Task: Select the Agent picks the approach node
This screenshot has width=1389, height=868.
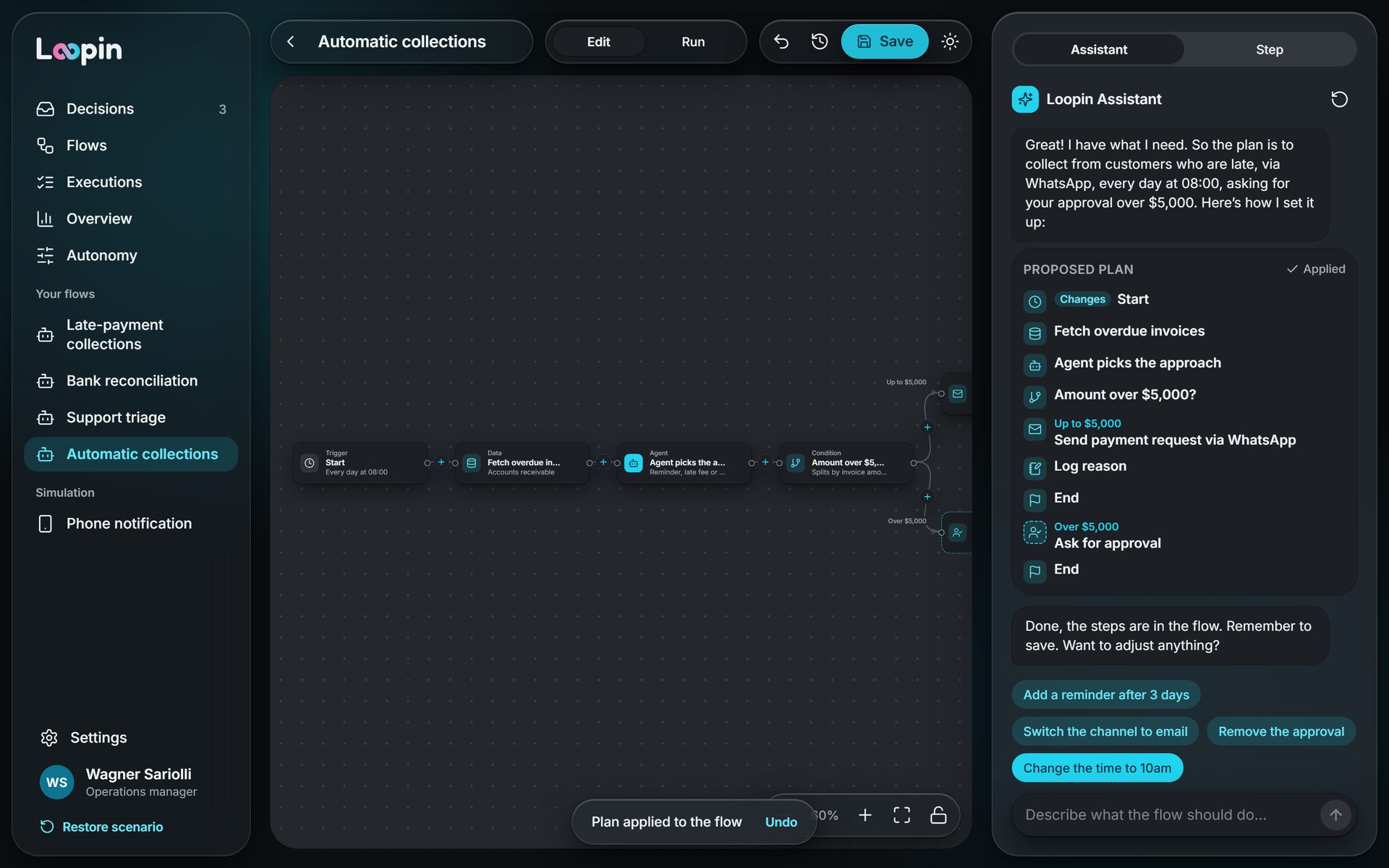Action: coord(684,463)
